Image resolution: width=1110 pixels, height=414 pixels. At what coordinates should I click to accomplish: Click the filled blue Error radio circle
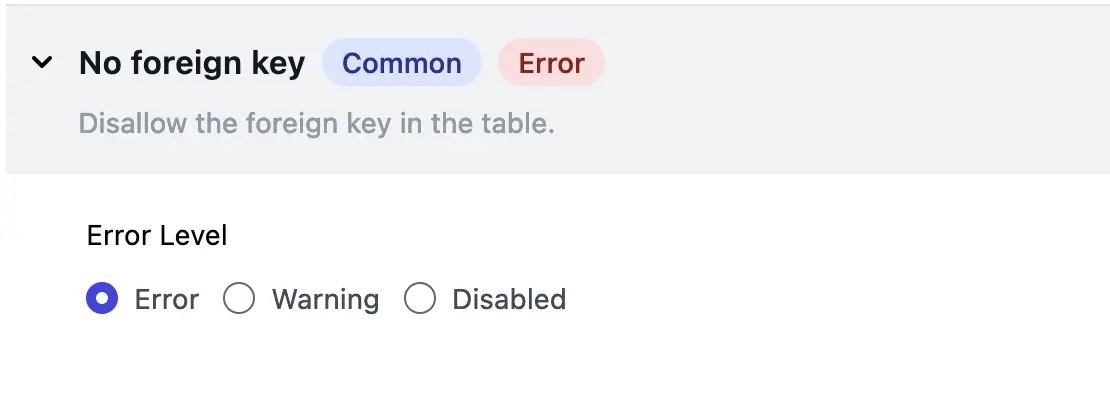[102, 299]
